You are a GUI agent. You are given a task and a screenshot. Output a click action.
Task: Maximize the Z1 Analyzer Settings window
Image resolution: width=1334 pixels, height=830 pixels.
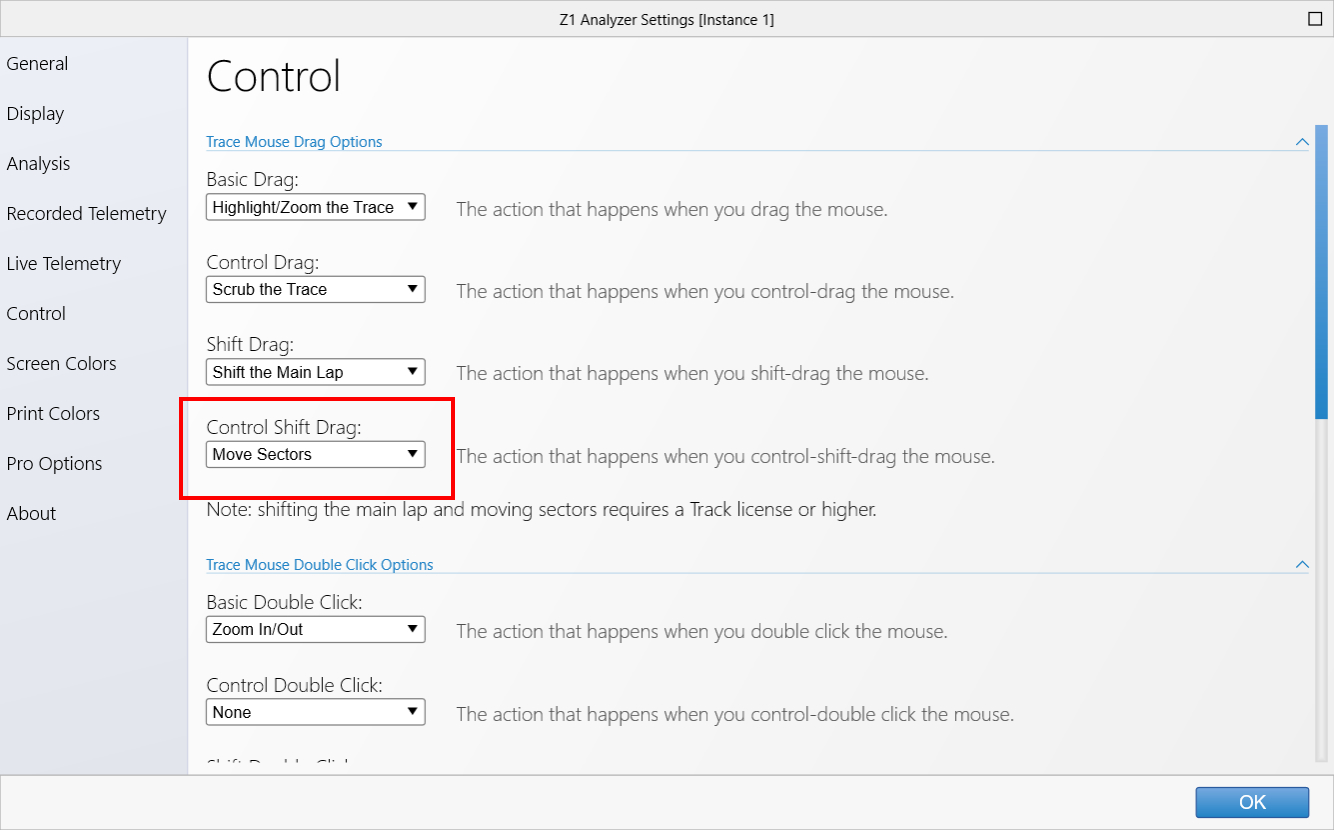1315,18
